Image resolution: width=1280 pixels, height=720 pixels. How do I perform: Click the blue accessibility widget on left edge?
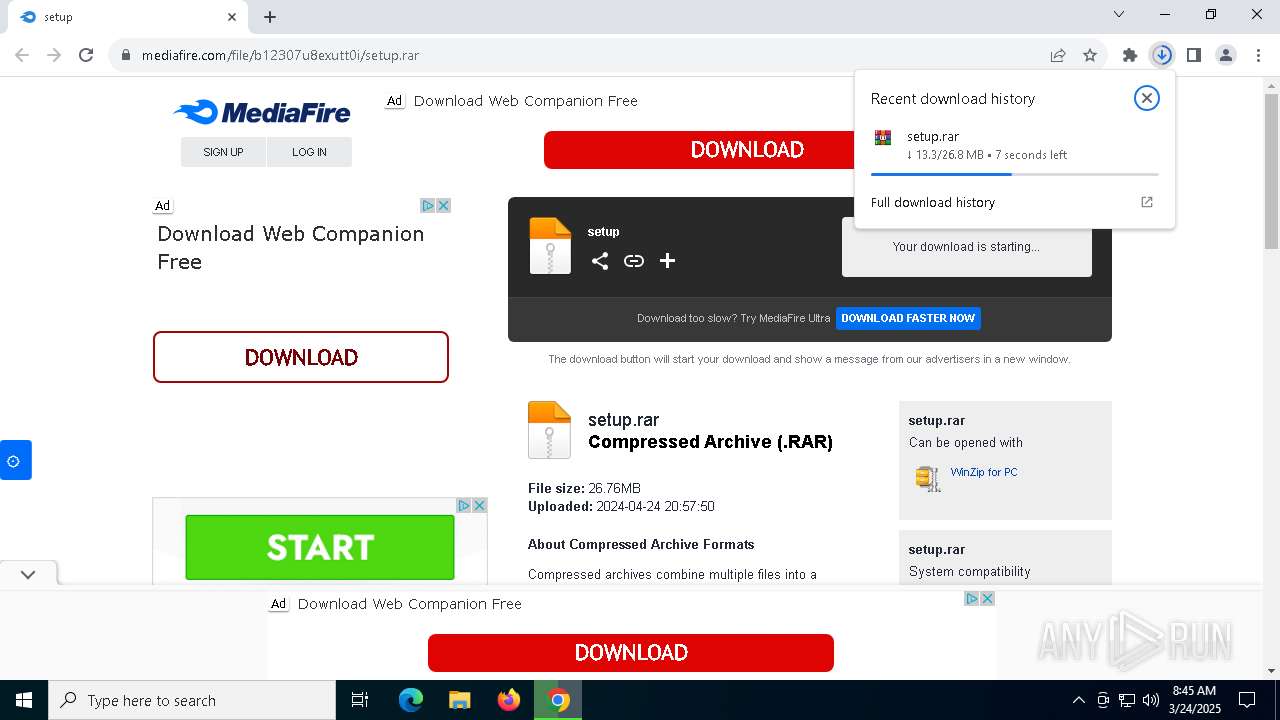pos(15,460)
